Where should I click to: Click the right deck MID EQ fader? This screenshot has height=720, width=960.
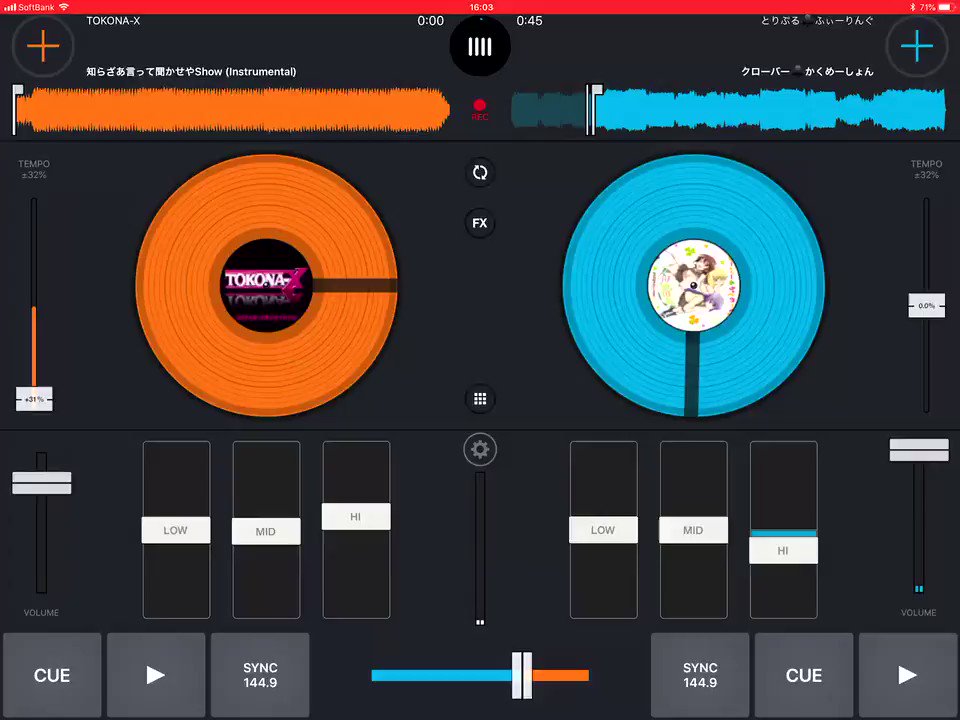[x=693, y=530]
